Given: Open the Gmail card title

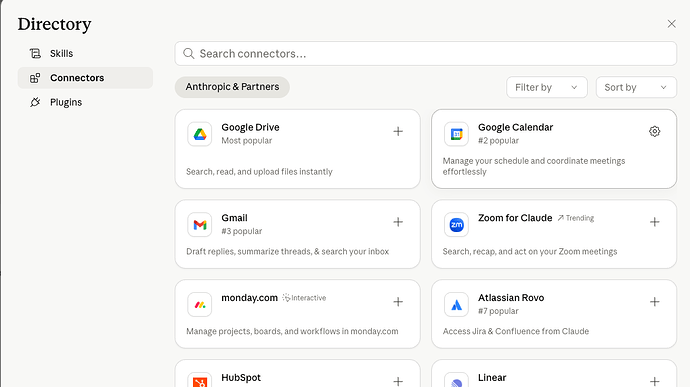Looking at the screenshot, I should click(235, 218).
